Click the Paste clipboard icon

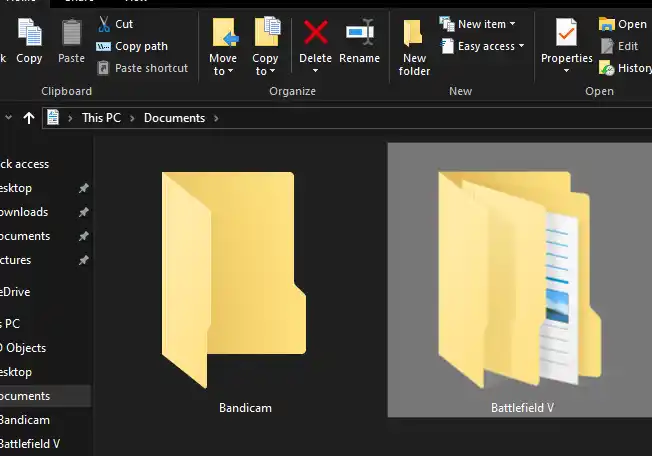pos(71,32)
